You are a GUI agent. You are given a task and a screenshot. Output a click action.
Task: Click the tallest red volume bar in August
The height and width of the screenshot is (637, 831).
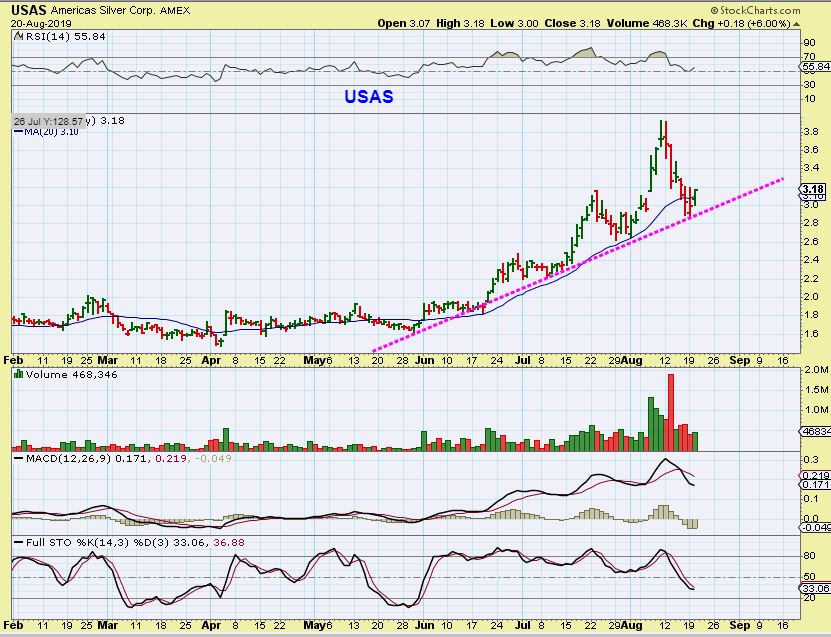click(670, 412)
